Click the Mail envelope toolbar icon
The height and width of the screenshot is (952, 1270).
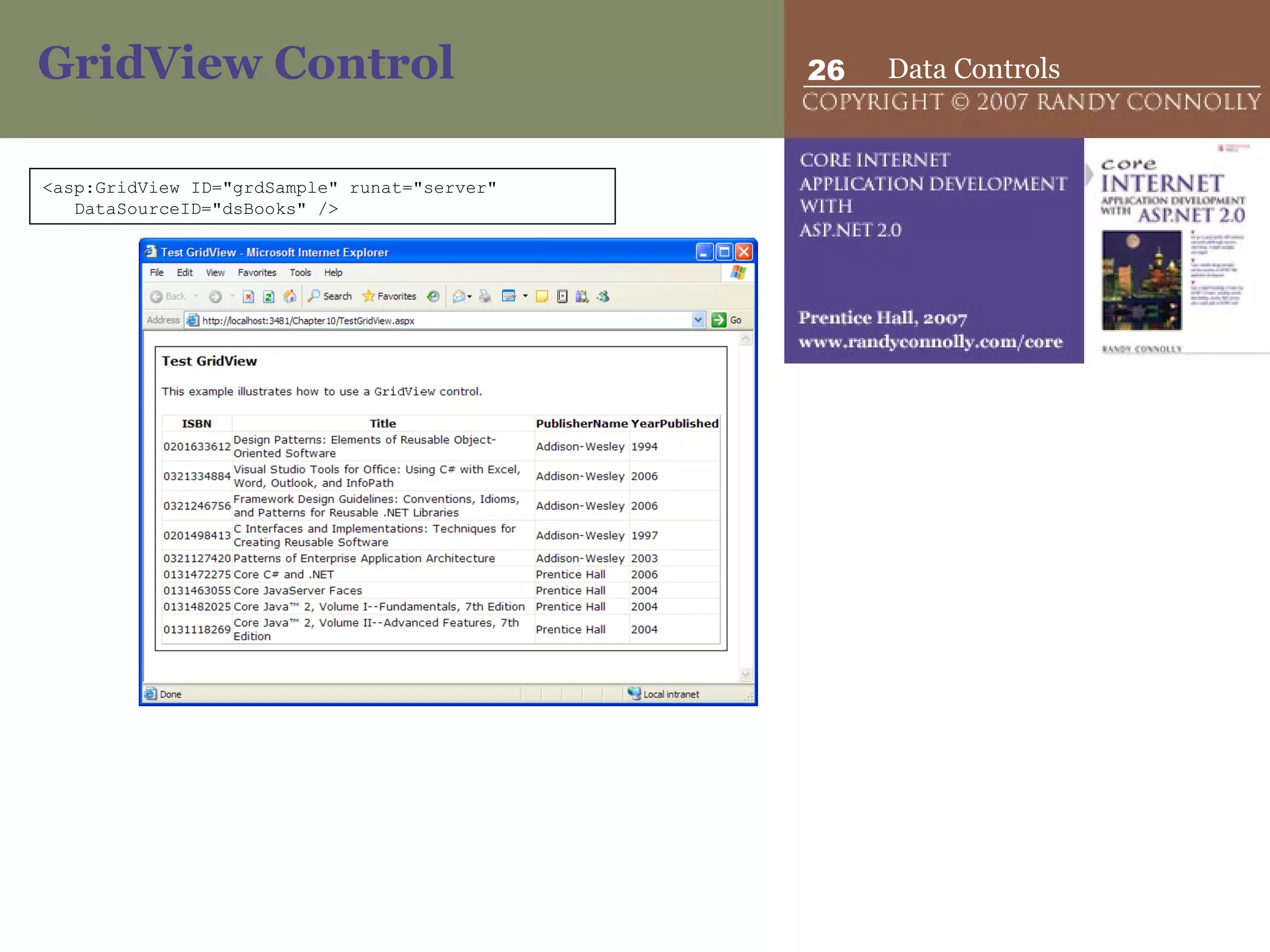459,297
